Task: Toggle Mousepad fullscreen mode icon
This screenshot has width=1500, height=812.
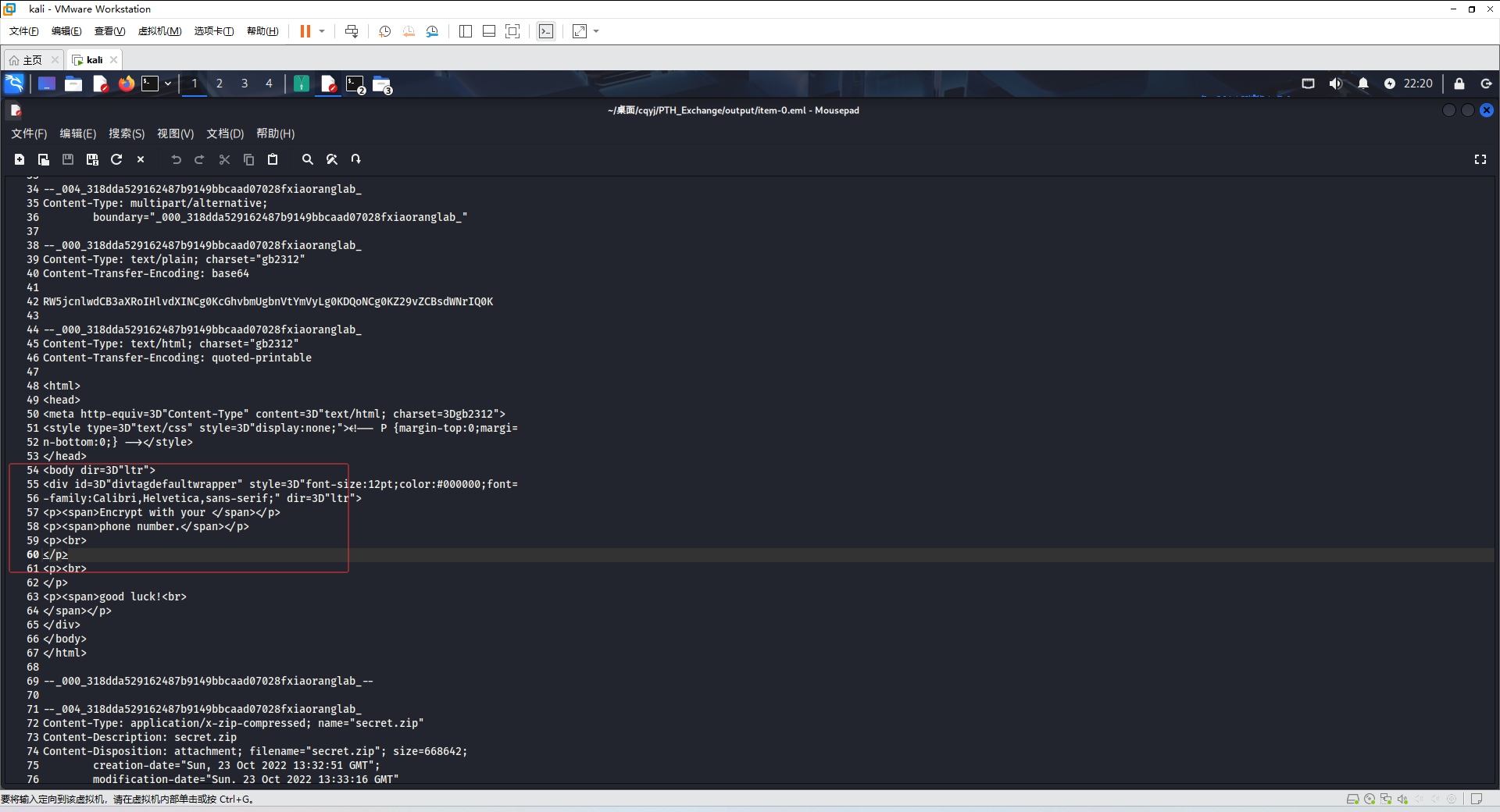Action: [1480, 159]
